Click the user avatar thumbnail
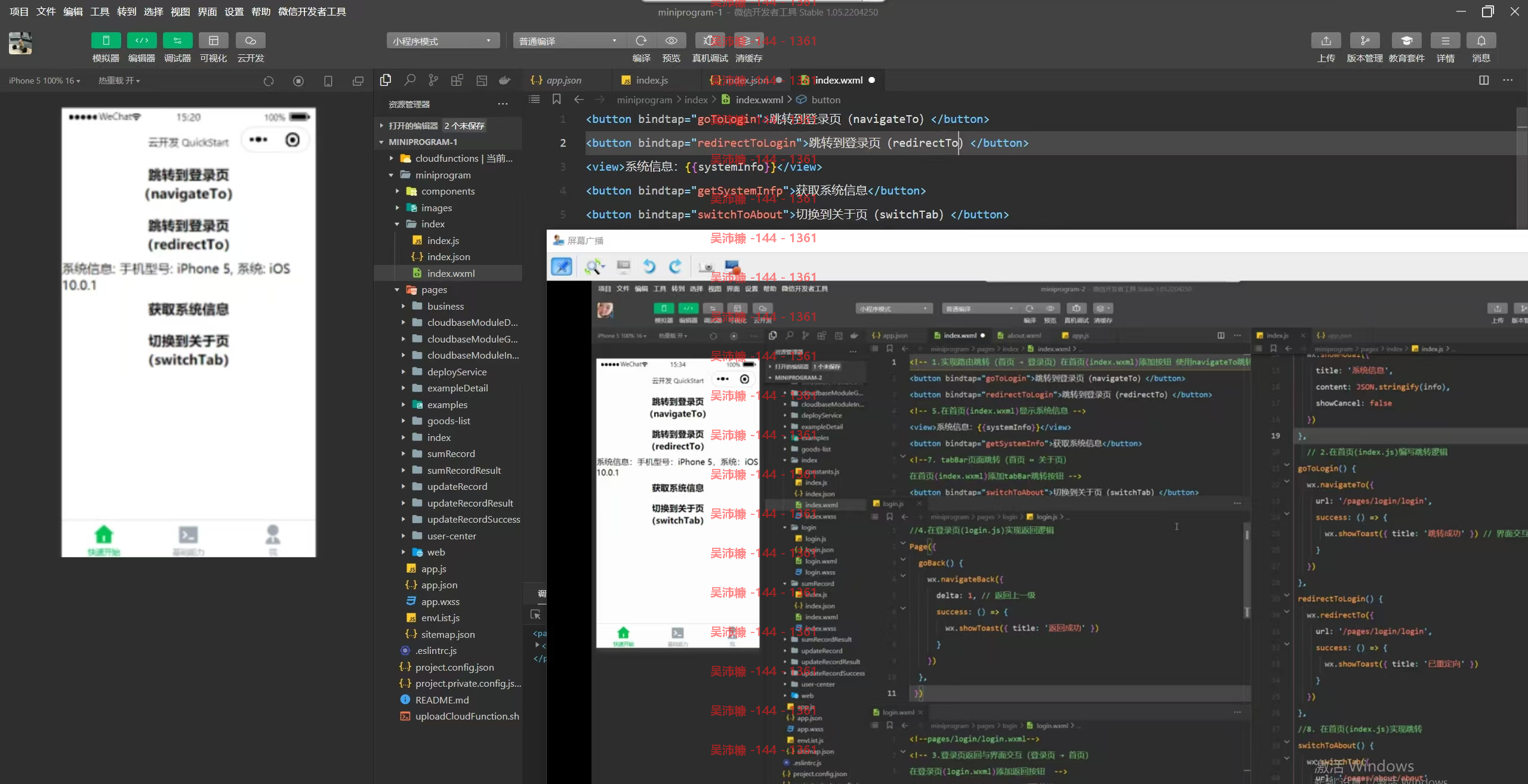 pos(20,44)
